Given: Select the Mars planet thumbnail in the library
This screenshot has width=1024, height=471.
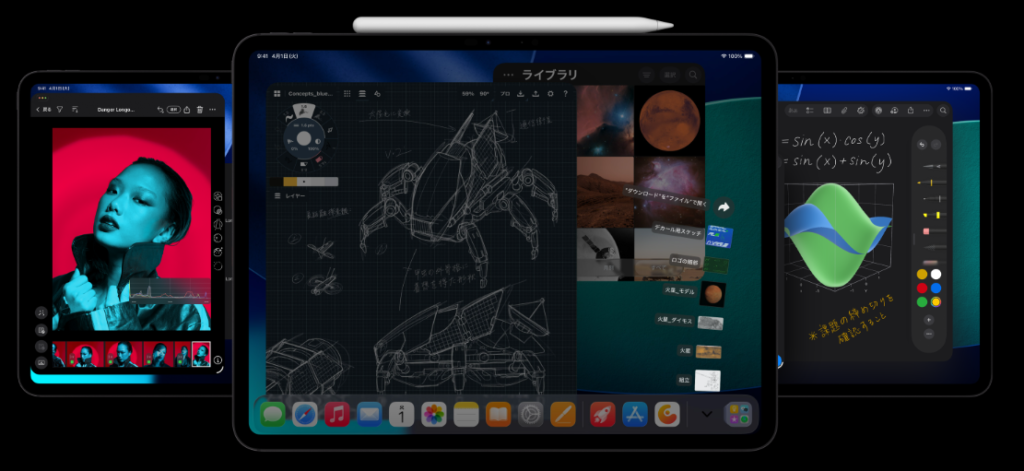Looking at the screenshot, I should tap(668, 119).
